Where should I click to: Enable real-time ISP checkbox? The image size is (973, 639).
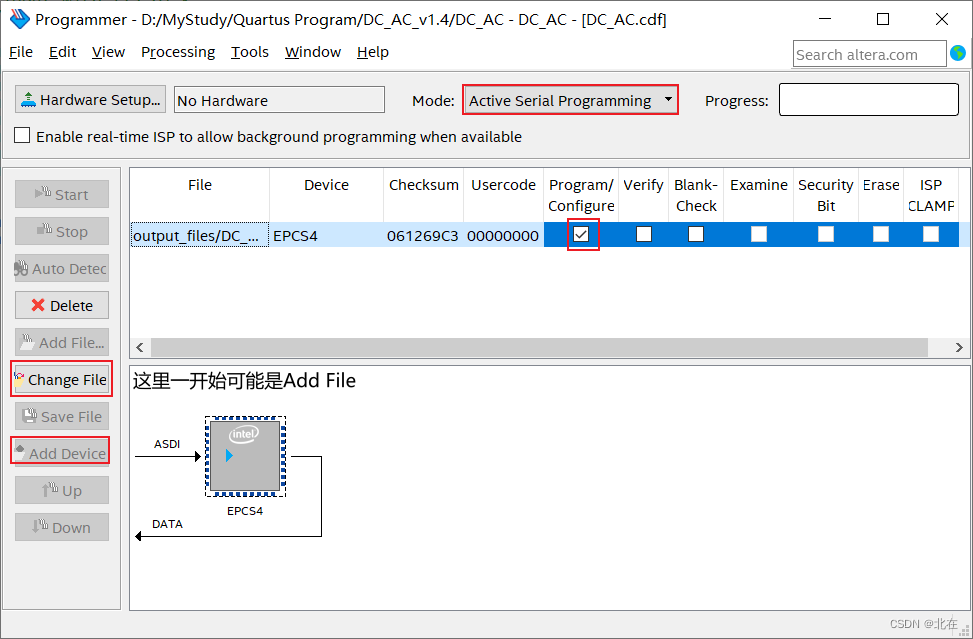coord(22,135)
